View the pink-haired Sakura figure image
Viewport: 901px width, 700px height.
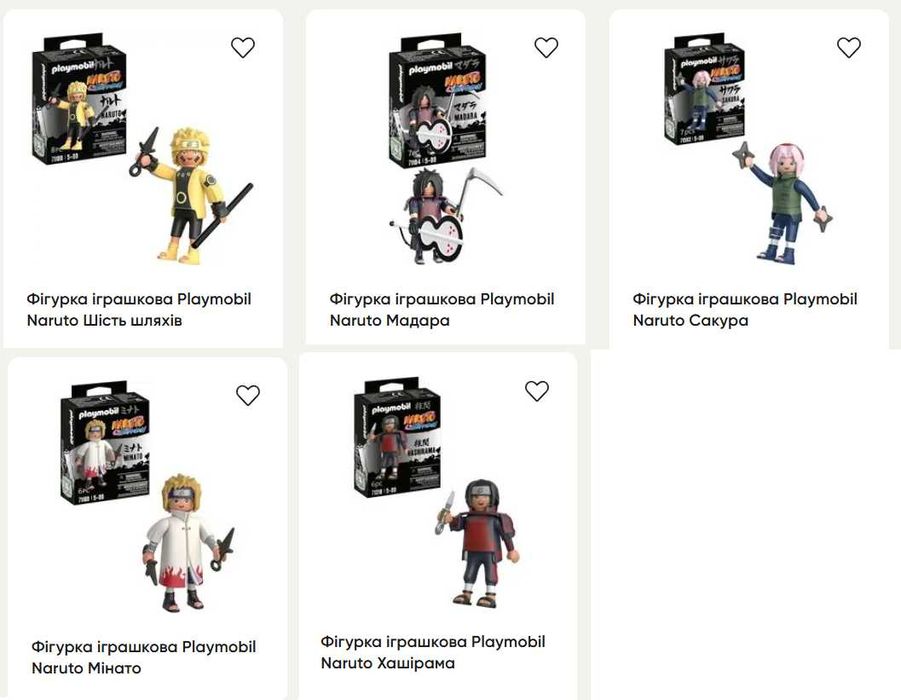pyautogui.click(x=783, y=201)
